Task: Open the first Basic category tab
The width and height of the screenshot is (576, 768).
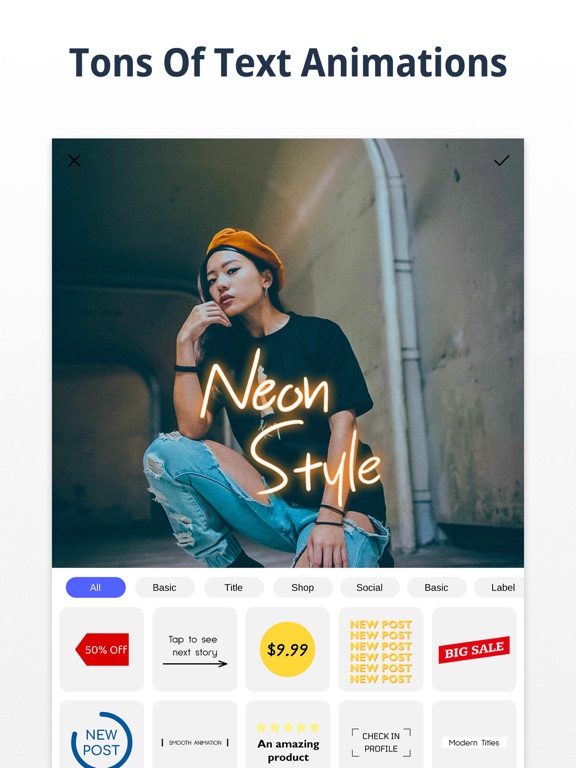Action: (x=165, y=587)
